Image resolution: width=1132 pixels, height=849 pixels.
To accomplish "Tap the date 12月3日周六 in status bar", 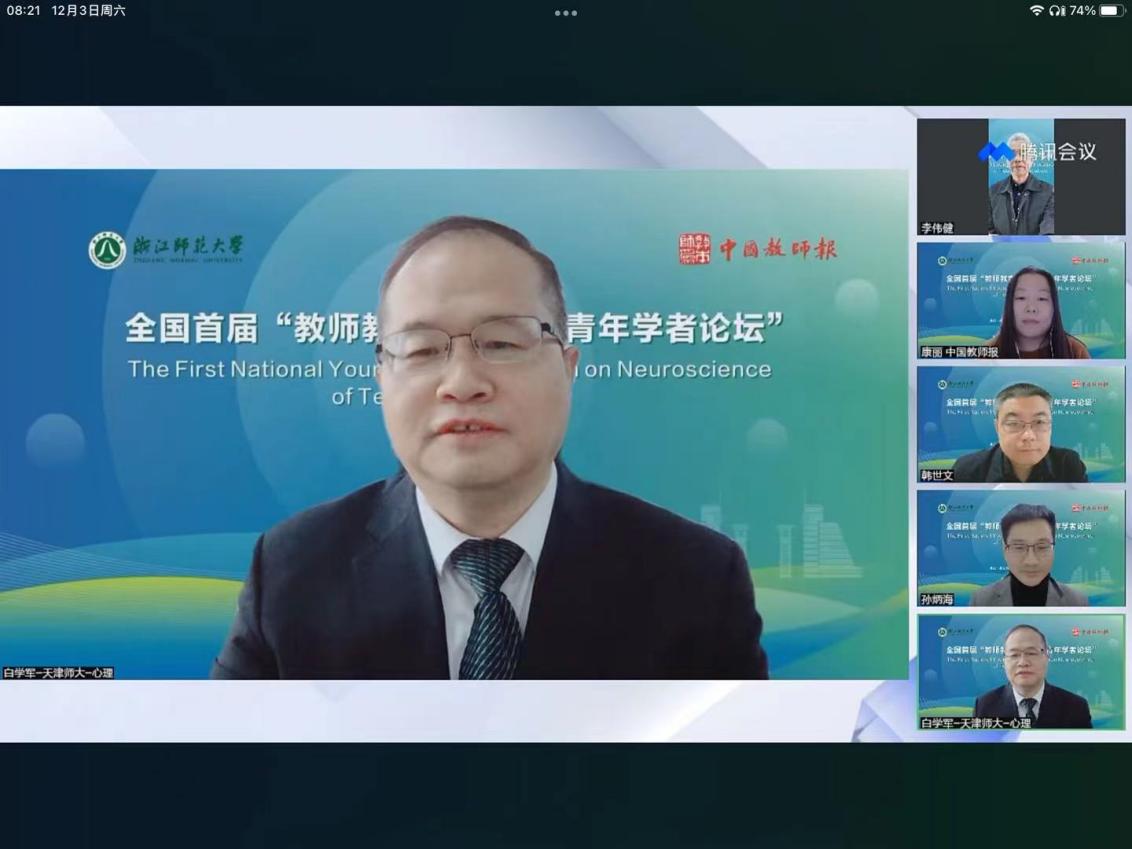I will [x=89, y=11].
